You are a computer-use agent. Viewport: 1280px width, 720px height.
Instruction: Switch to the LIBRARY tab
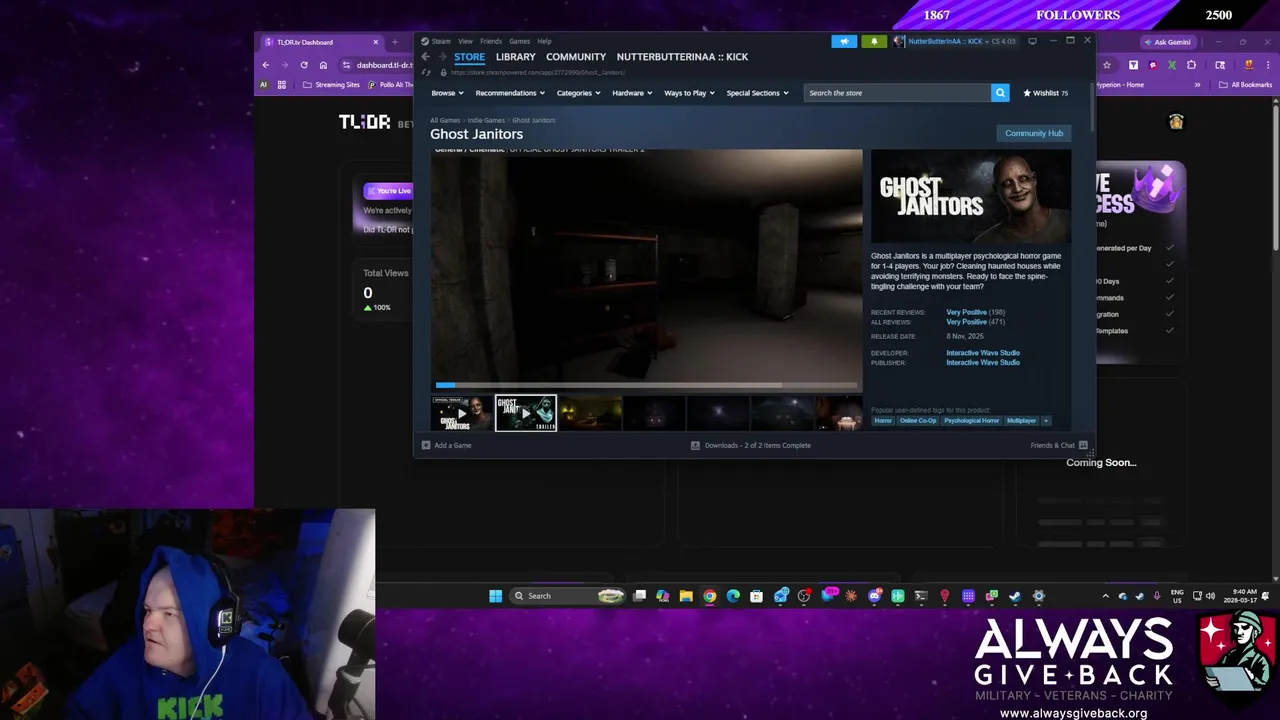click(516, 57)
